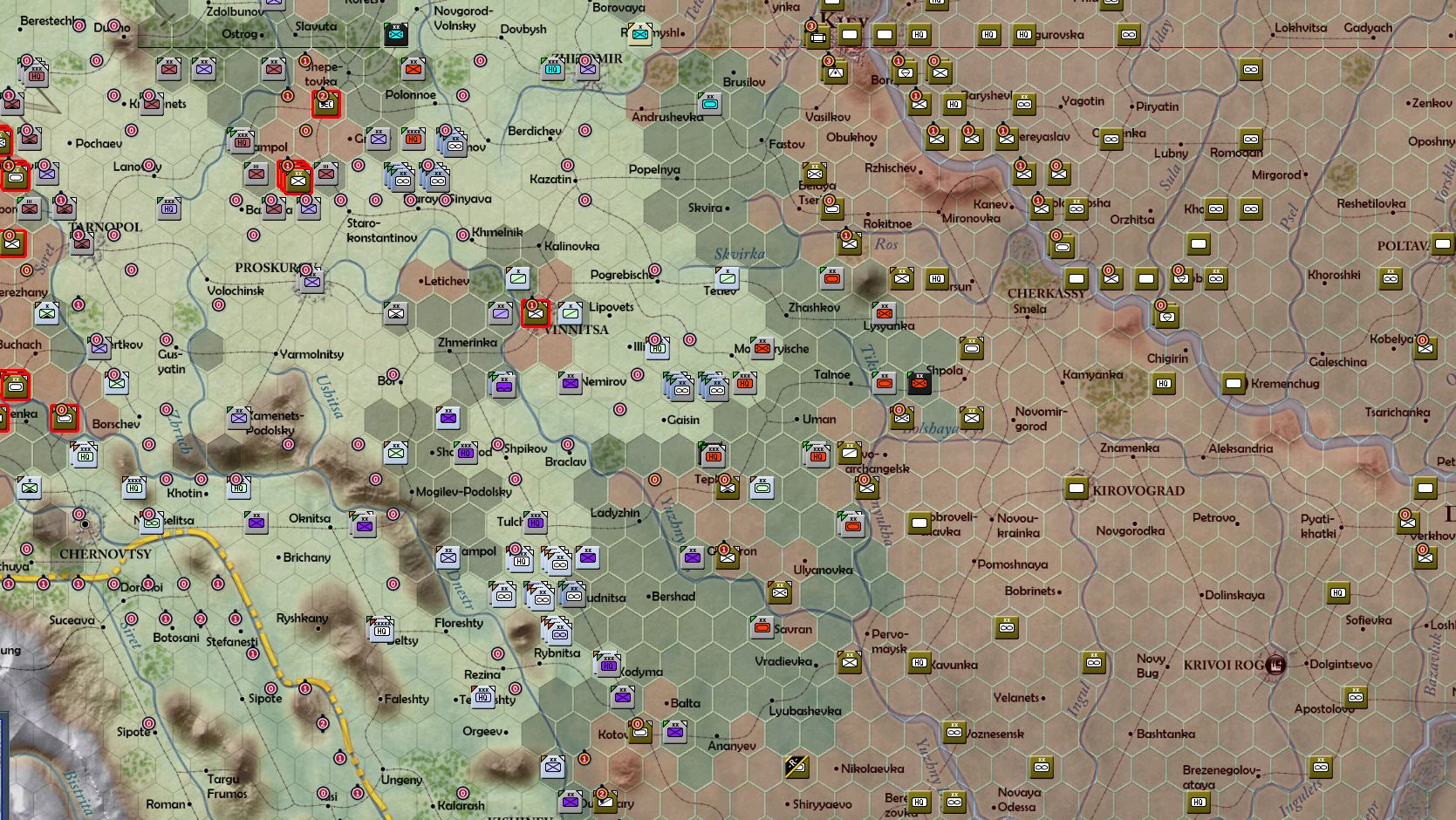Viewport: 1456px width, 820px height.
Task: Click the CHERKASSY city label
Action: 1047,293
